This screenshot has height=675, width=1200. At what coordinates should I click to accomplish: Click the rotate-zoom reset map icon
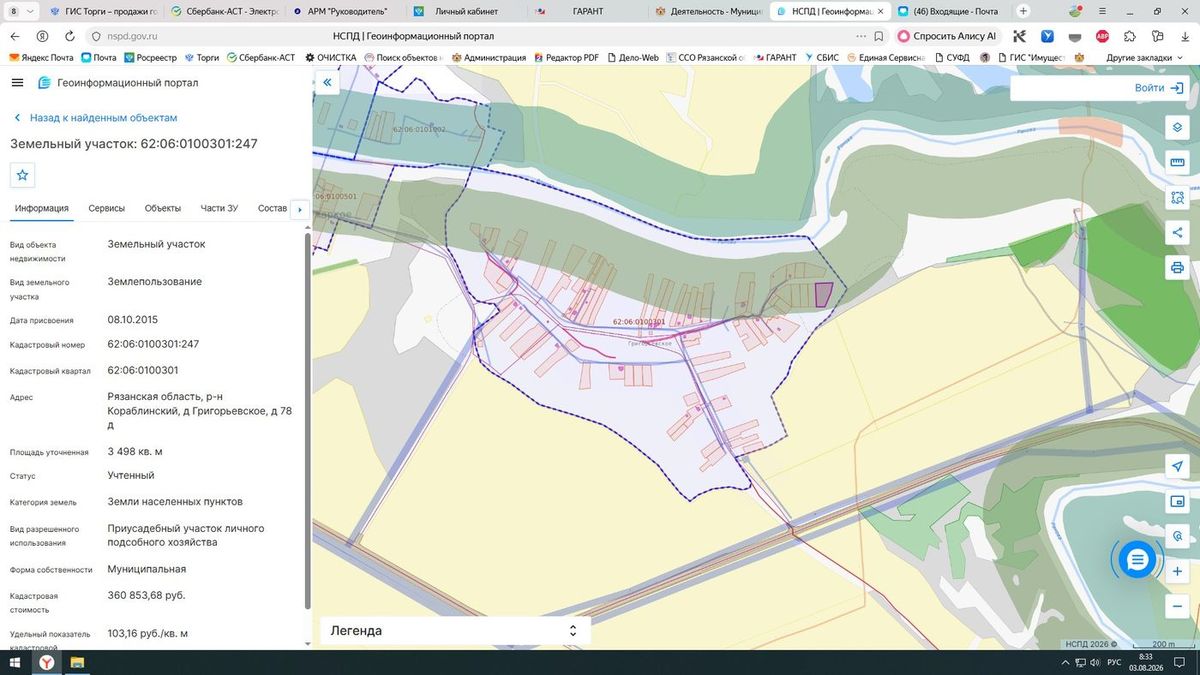[x=1178, y=537]
